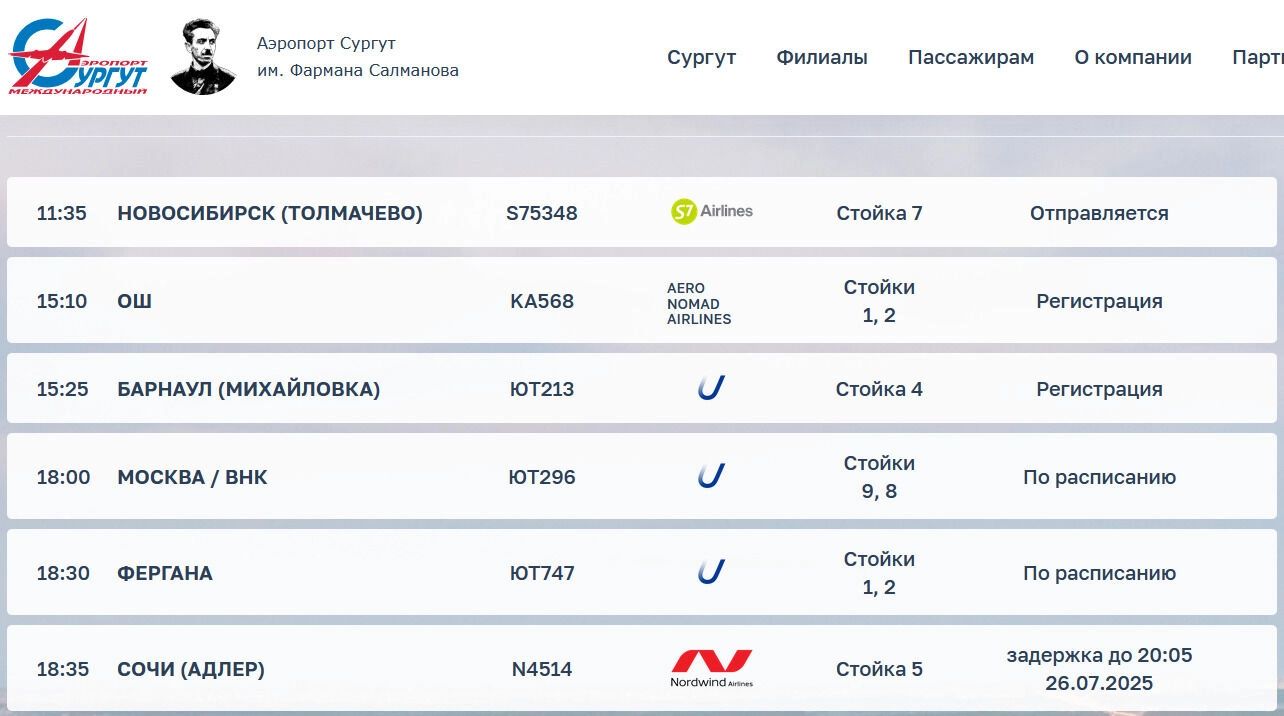Open the Пассажирам menu

[971, 57]
